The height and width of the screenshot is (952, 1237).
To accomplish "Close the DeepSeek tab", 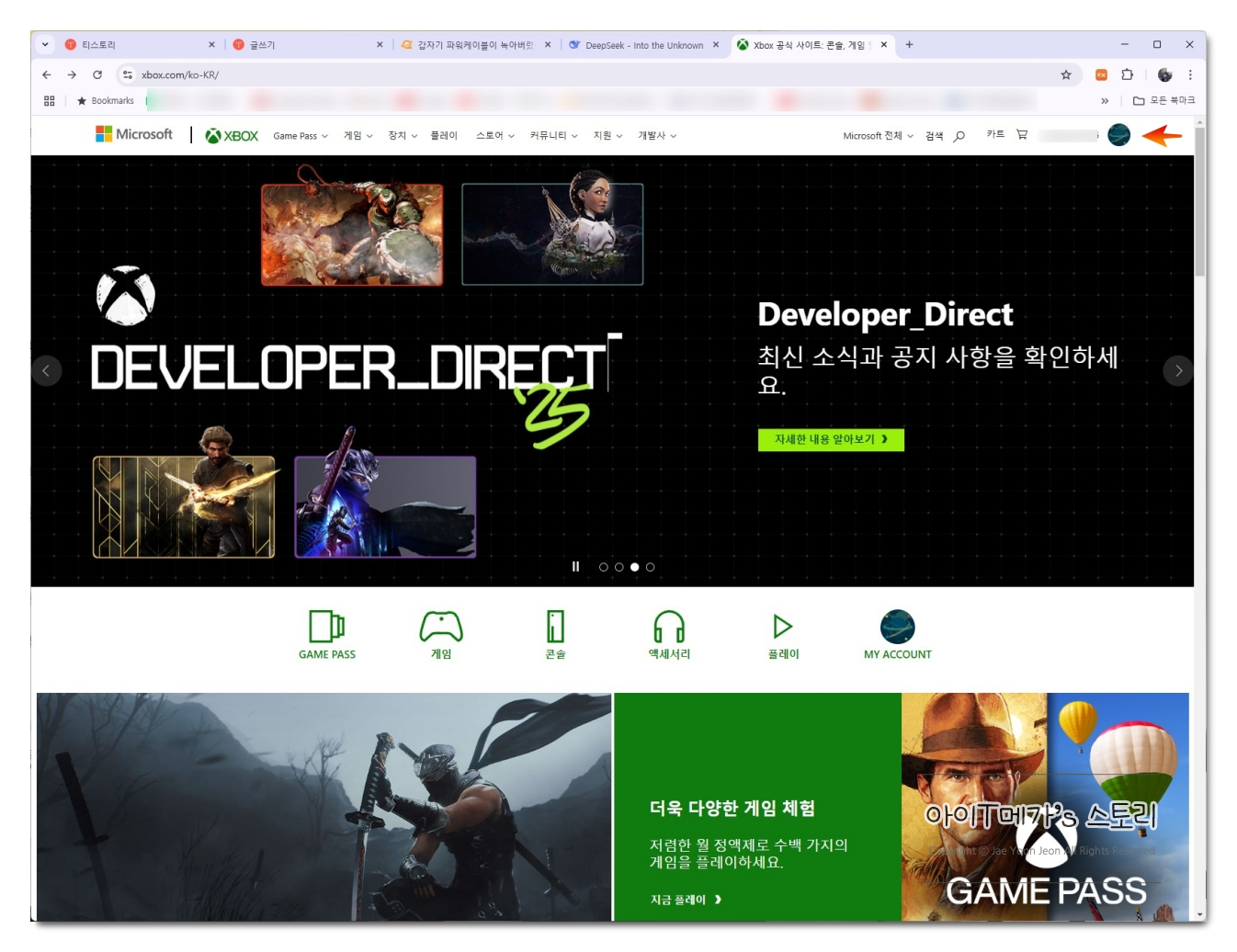I will tap(716, 44).
